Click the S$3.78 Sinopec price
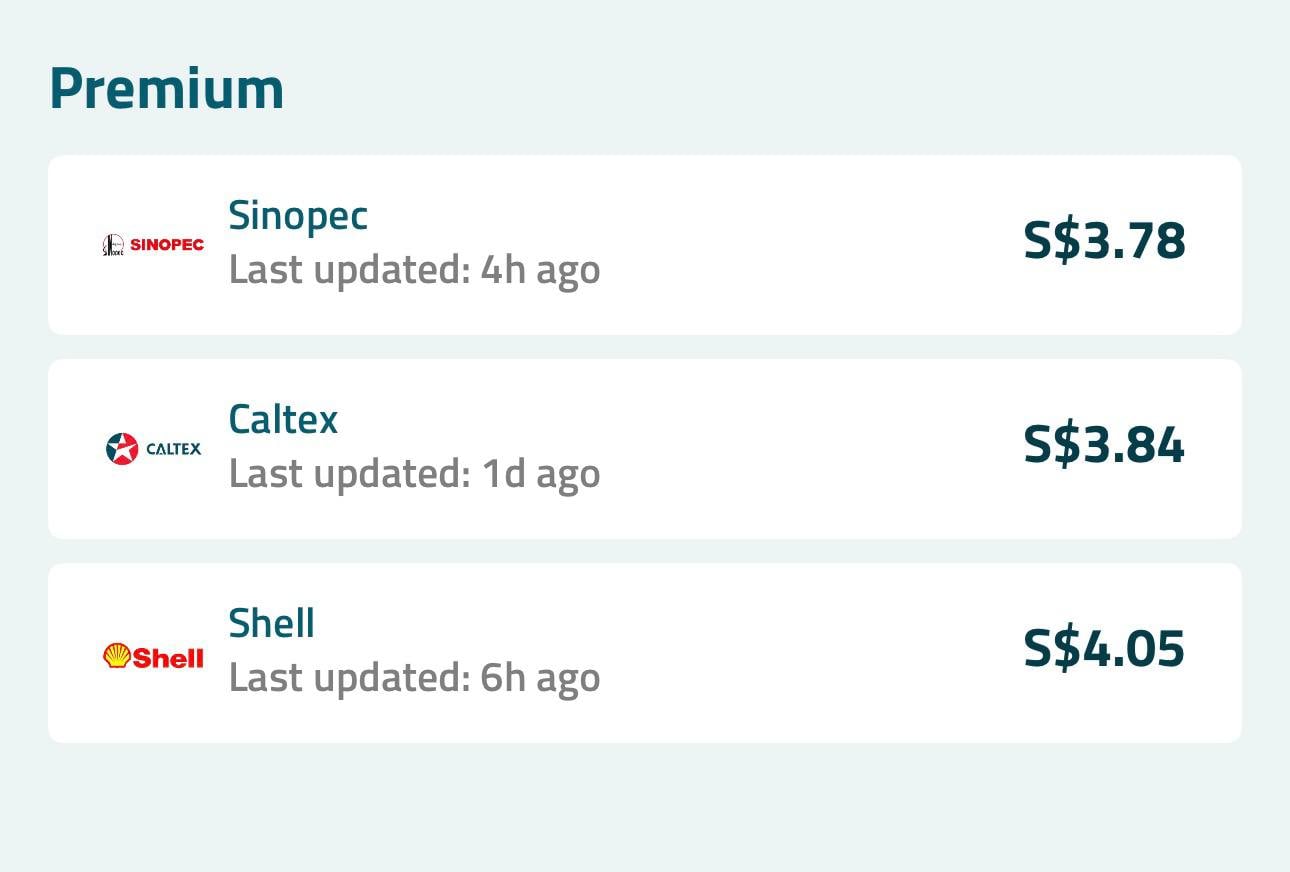The height and width of the screenshot is (872, 1290). pos(1103,241)
